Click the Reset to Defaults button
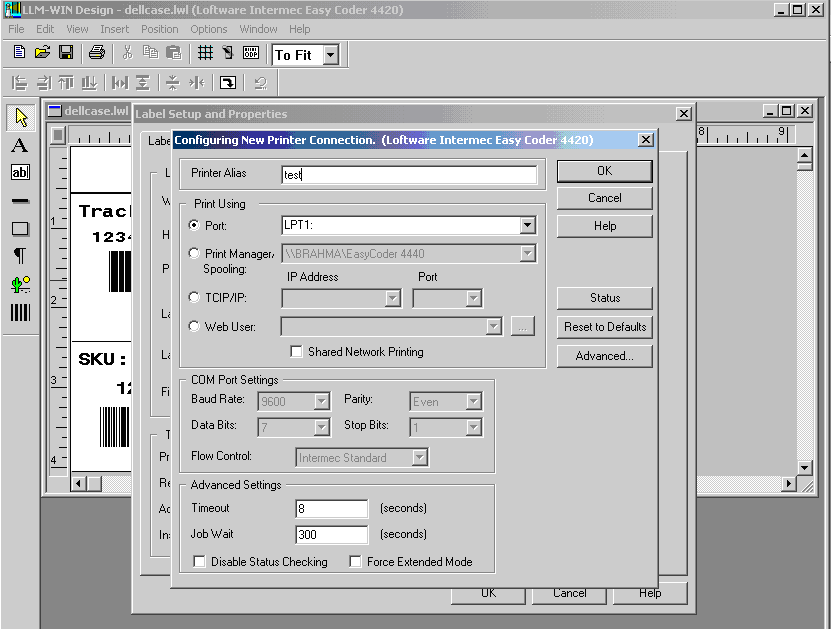 (604, 327)
